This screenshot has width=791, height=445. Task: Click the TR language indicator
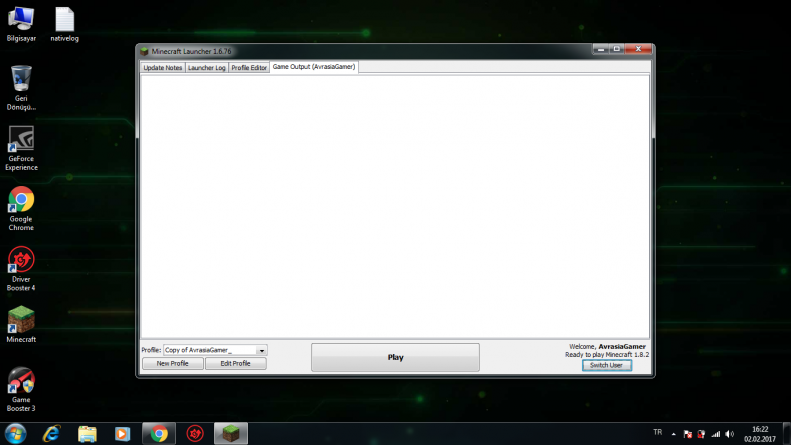click(658, 432)
